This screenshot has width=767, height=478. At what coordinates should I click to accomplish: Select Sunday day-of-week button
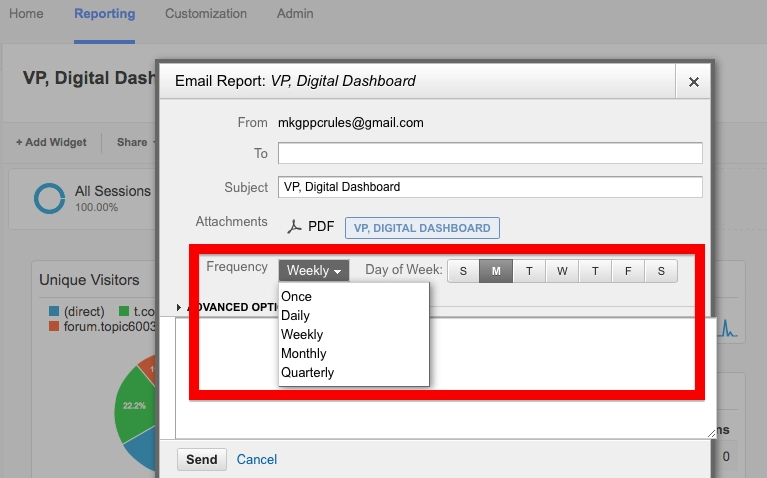pos(463,271)
